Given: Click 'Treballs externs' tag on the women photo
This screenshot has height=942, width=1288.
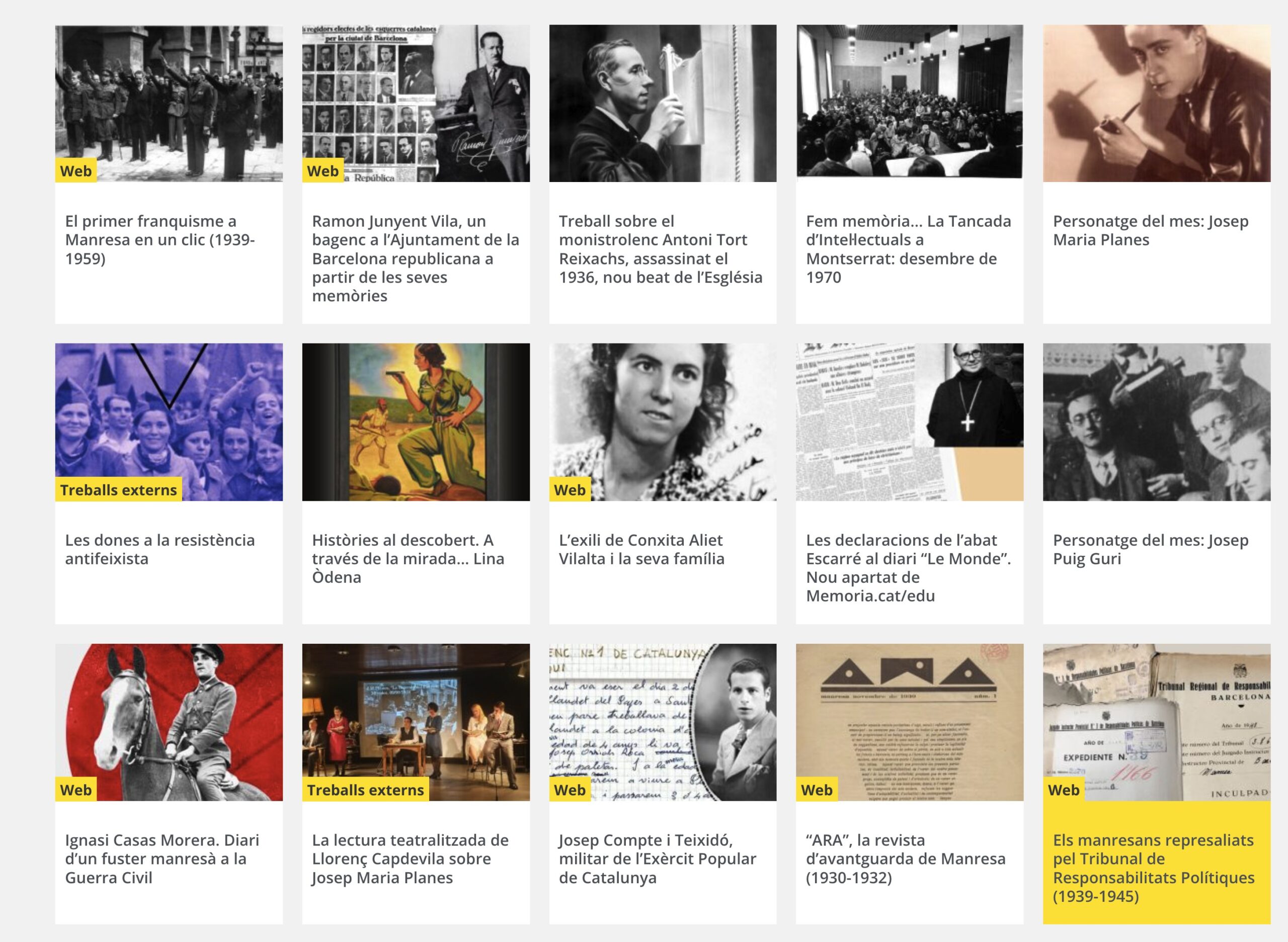Looking at the screenshot, I should (x=119, y=490).
